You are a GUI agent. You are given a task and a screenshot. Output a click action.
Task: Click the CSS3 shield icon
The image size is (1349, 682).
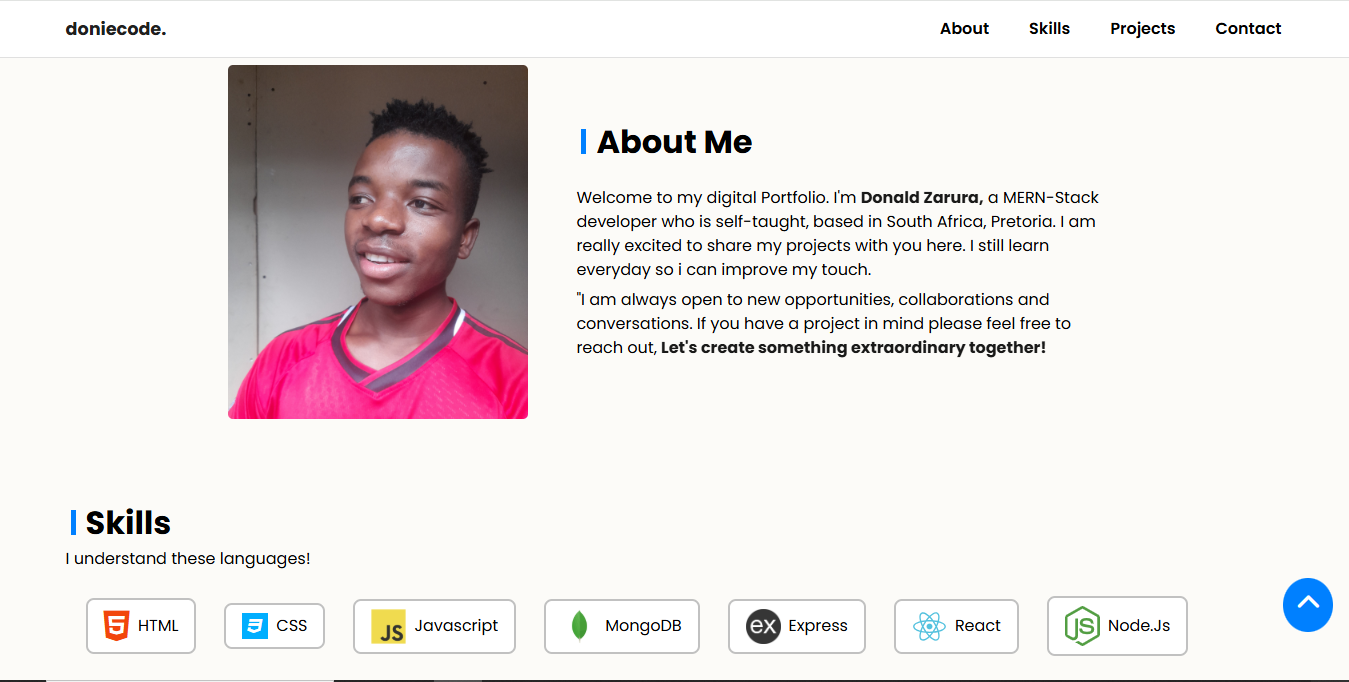tap(255, 626)
